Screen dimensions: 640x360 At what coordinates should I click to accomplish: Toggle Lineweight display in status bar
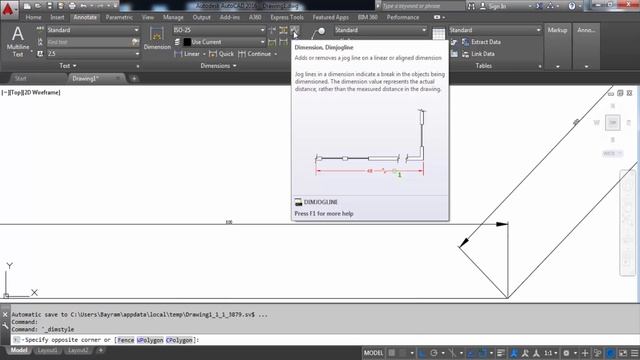click(501, 353)
